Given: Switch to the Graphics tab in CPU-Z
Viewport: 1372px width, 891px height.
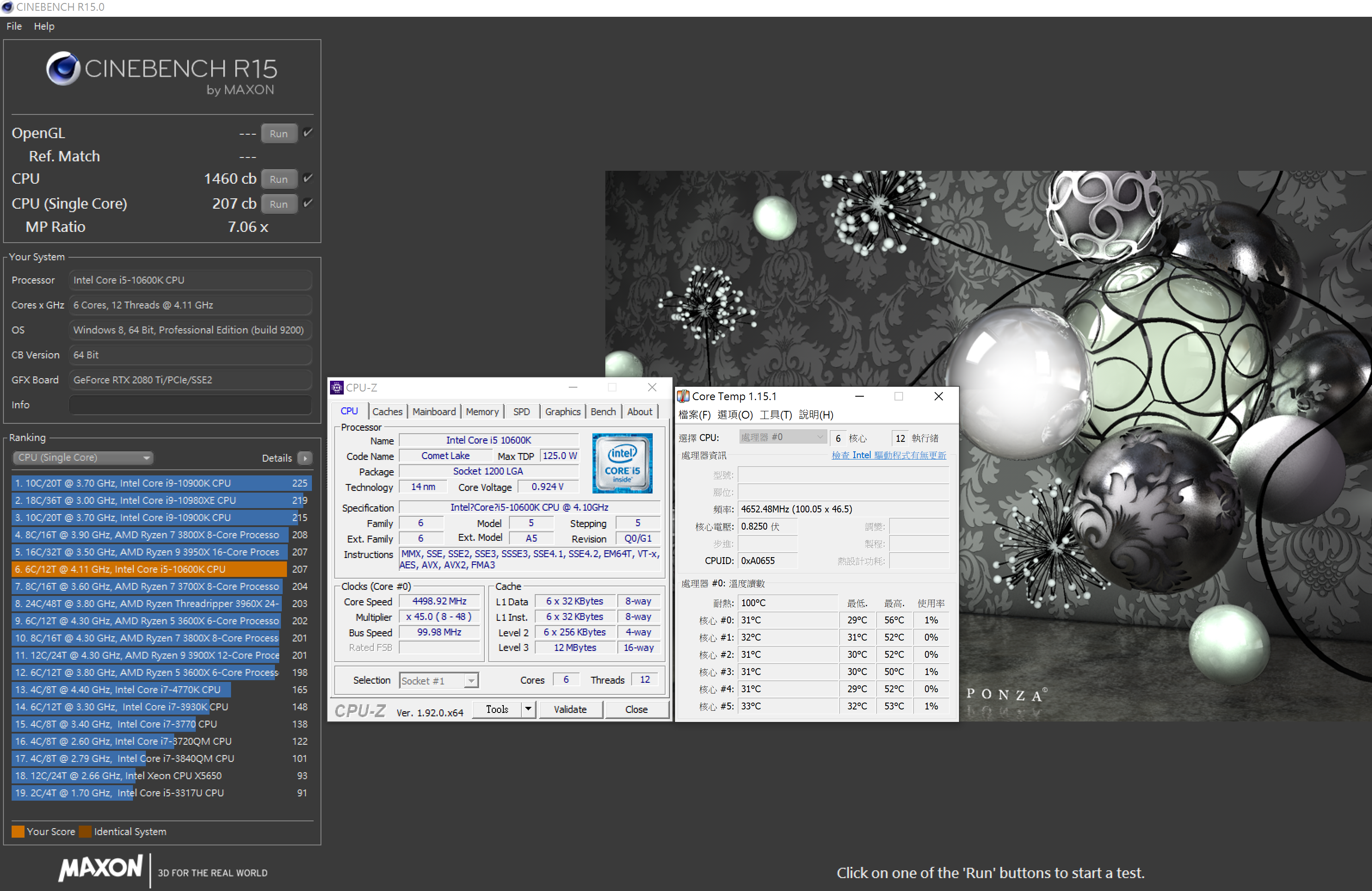Looking at the screenshot, I should pyautogui.click(x=563, y=411).
